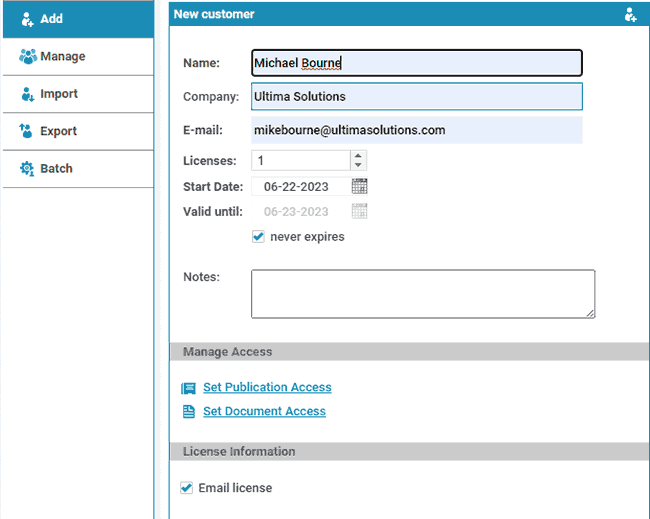Click the Notes resize handle corner
The width and height of the screenshot is (650, 519).
point(590,314)
